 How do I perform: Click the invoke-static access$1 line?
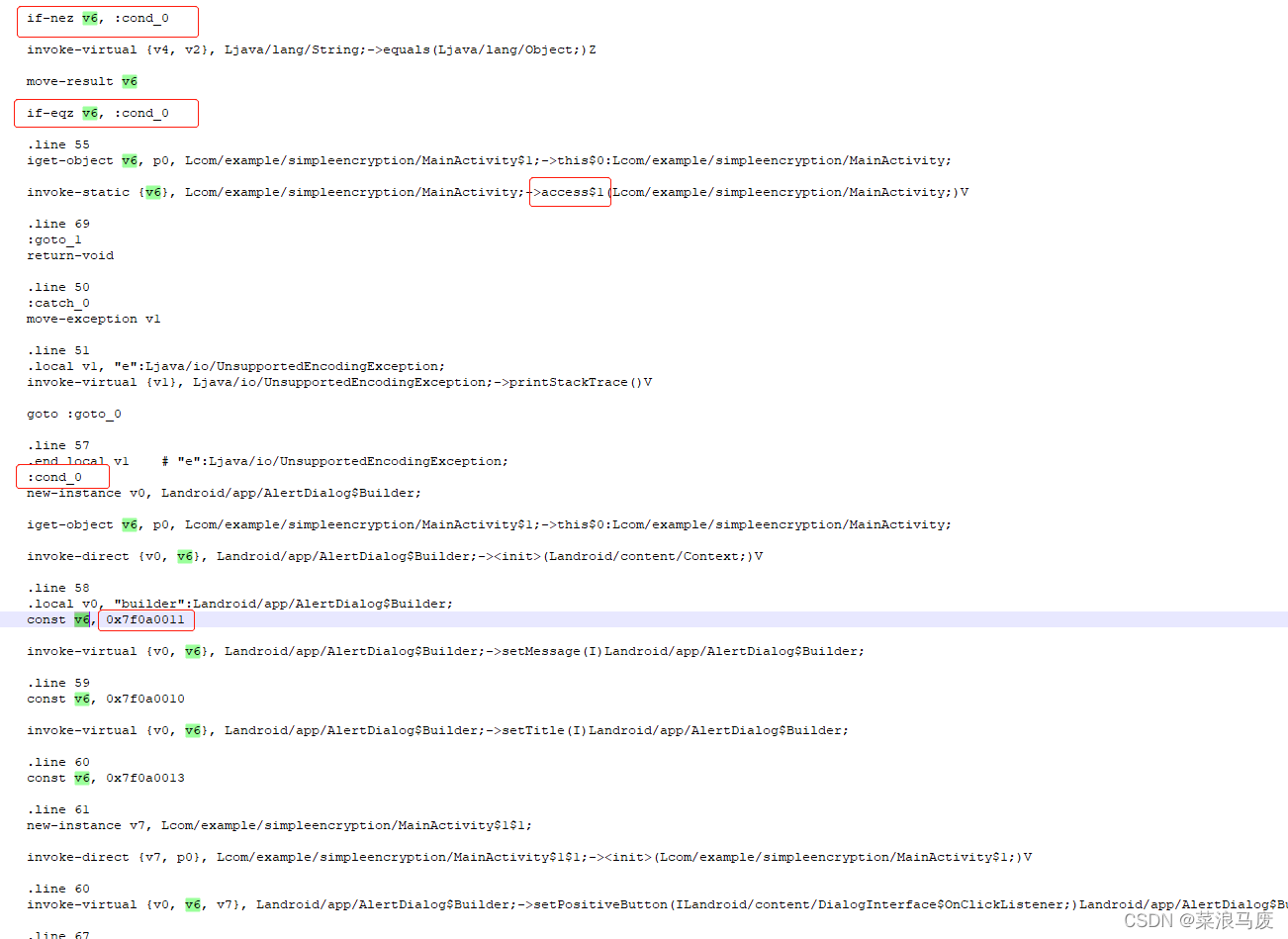pos(498,192)
